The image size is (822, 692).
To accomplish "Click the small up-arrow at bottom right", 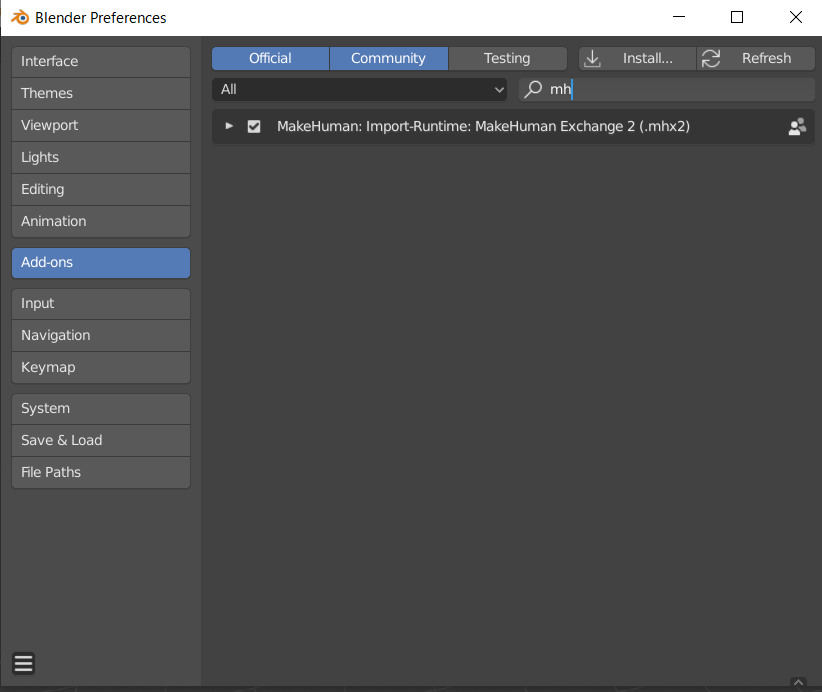I will coord(798,682).
